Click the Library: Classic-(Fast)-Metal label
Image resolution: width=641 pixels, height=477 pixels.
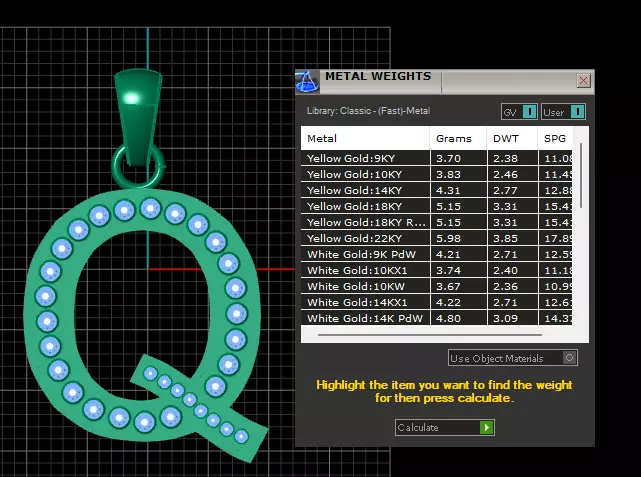(368, 111)
